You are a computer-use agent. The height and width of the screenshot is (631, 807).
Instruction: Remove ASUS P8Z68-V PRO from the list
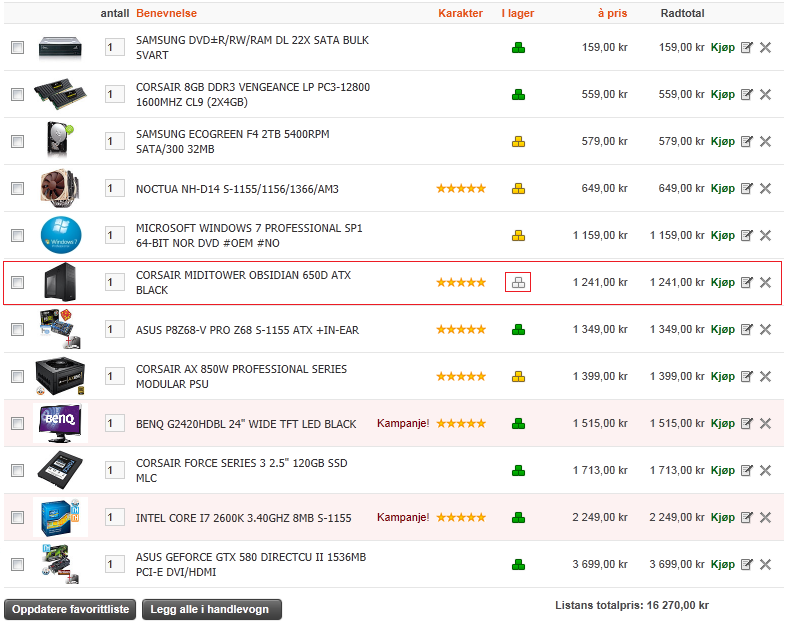pos(765,329)
